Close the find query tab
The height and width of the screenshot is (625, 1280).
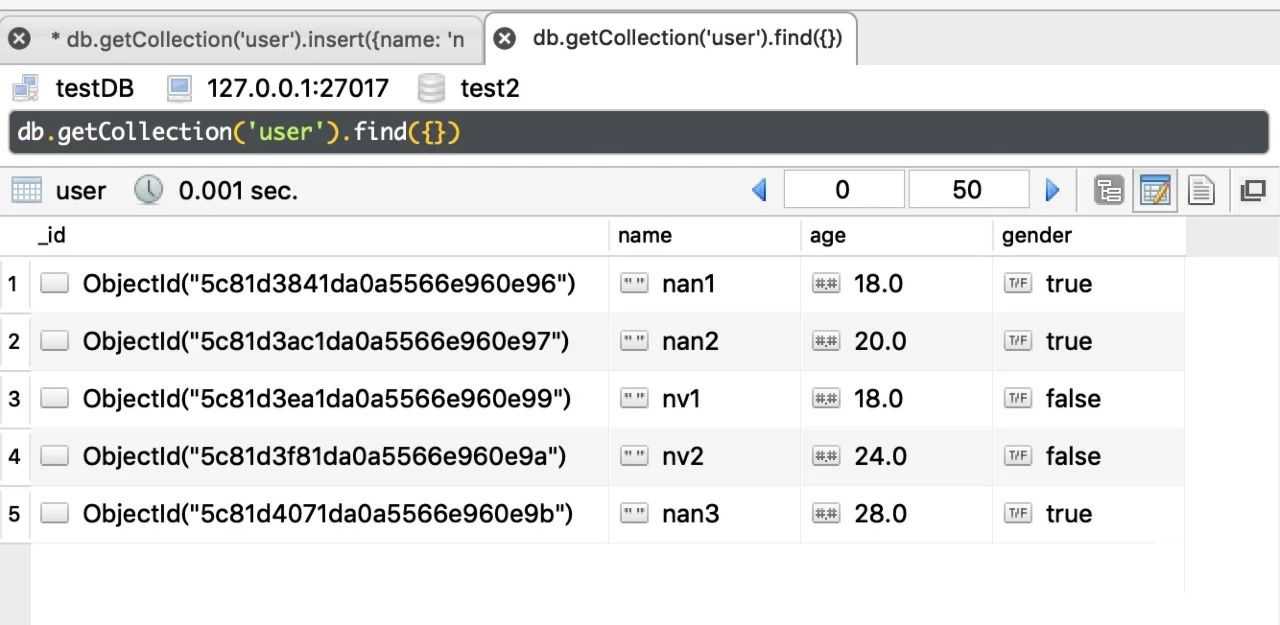click(x=505, y=38)
